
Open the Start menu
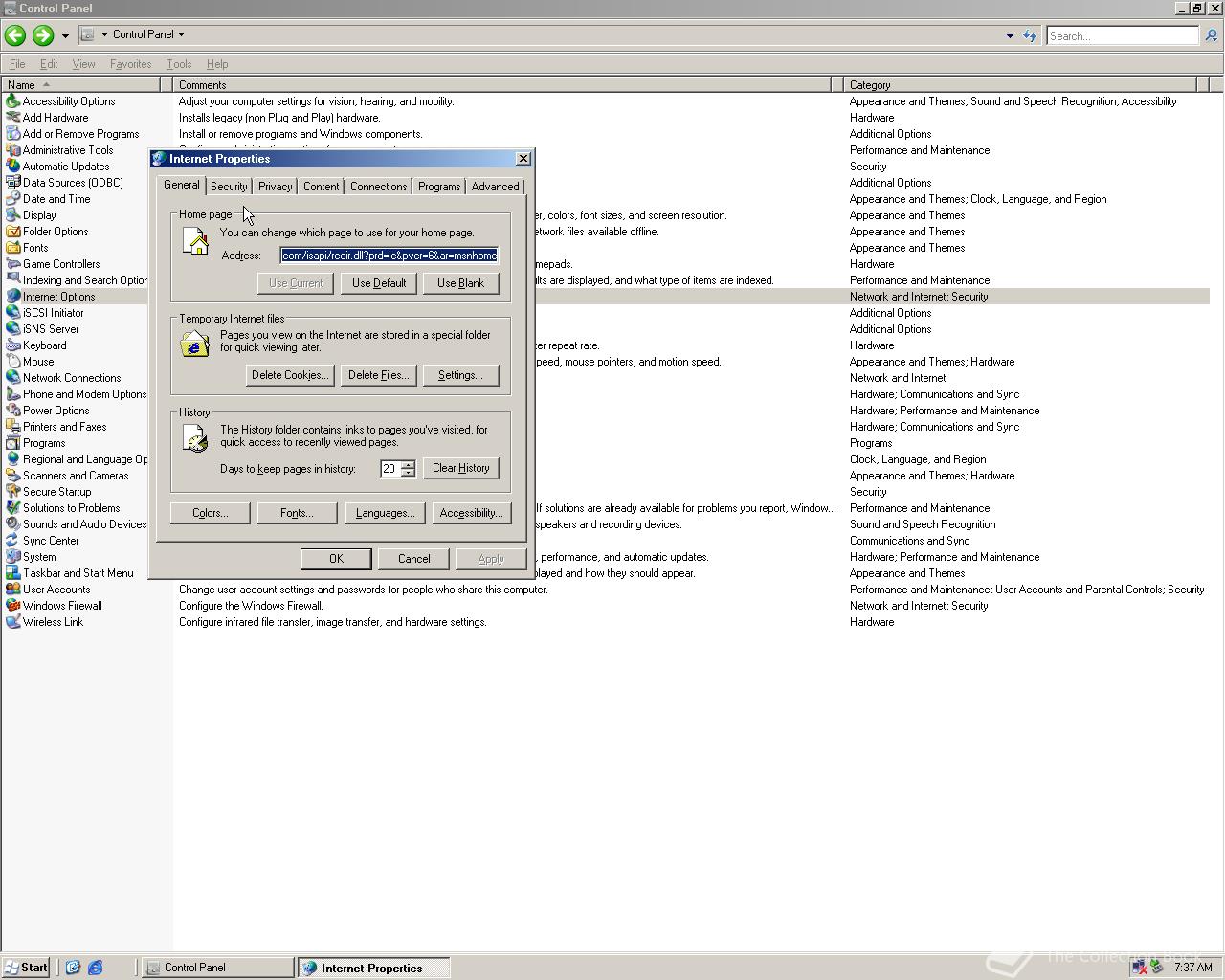point(27,968)
